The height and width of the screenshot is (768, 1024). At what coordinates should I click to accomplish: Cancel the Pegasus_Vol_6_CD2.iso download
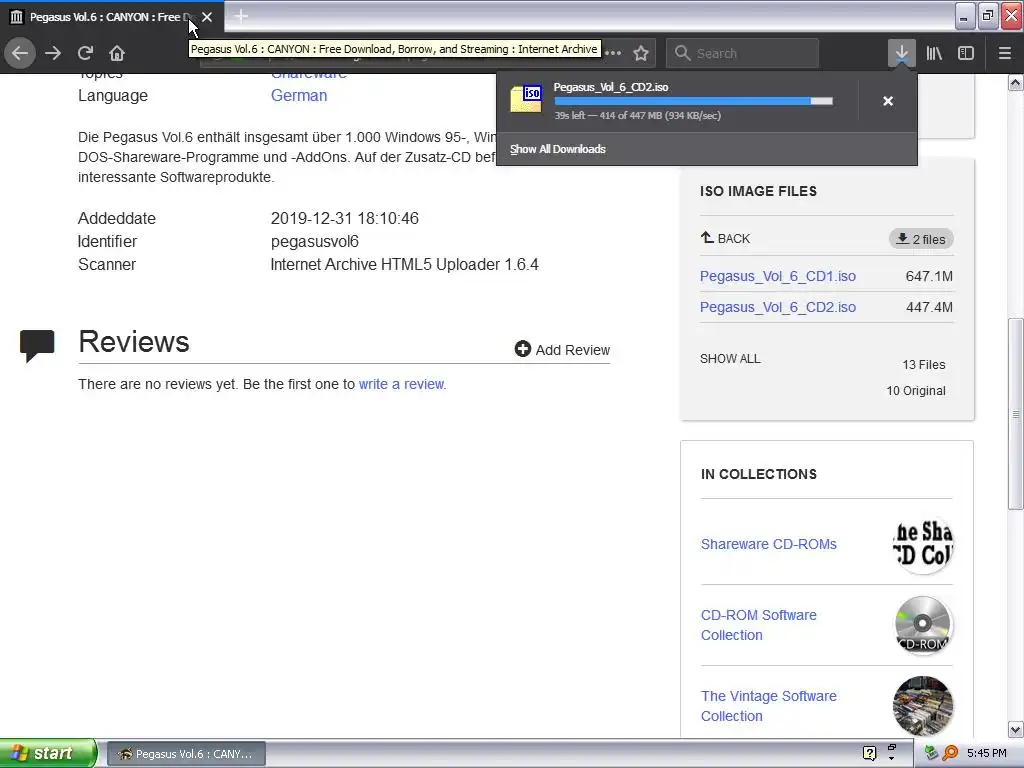[x=888, y=101]
